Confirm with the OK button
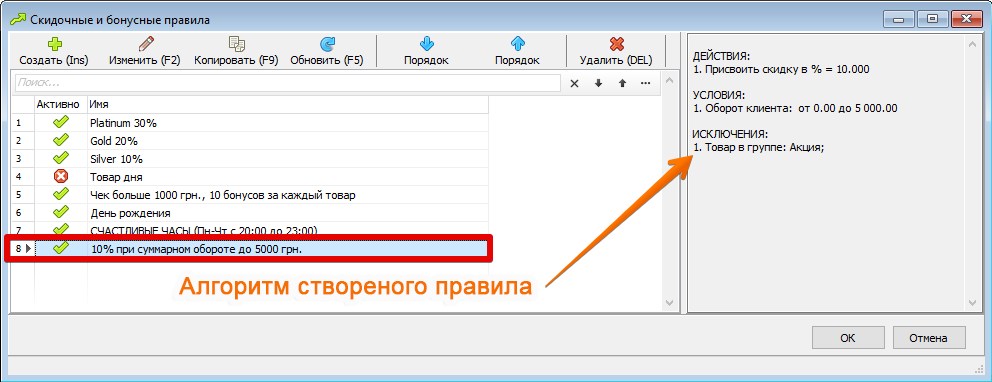The height and width of the screenshot is (382, 992). coord(848,338)
